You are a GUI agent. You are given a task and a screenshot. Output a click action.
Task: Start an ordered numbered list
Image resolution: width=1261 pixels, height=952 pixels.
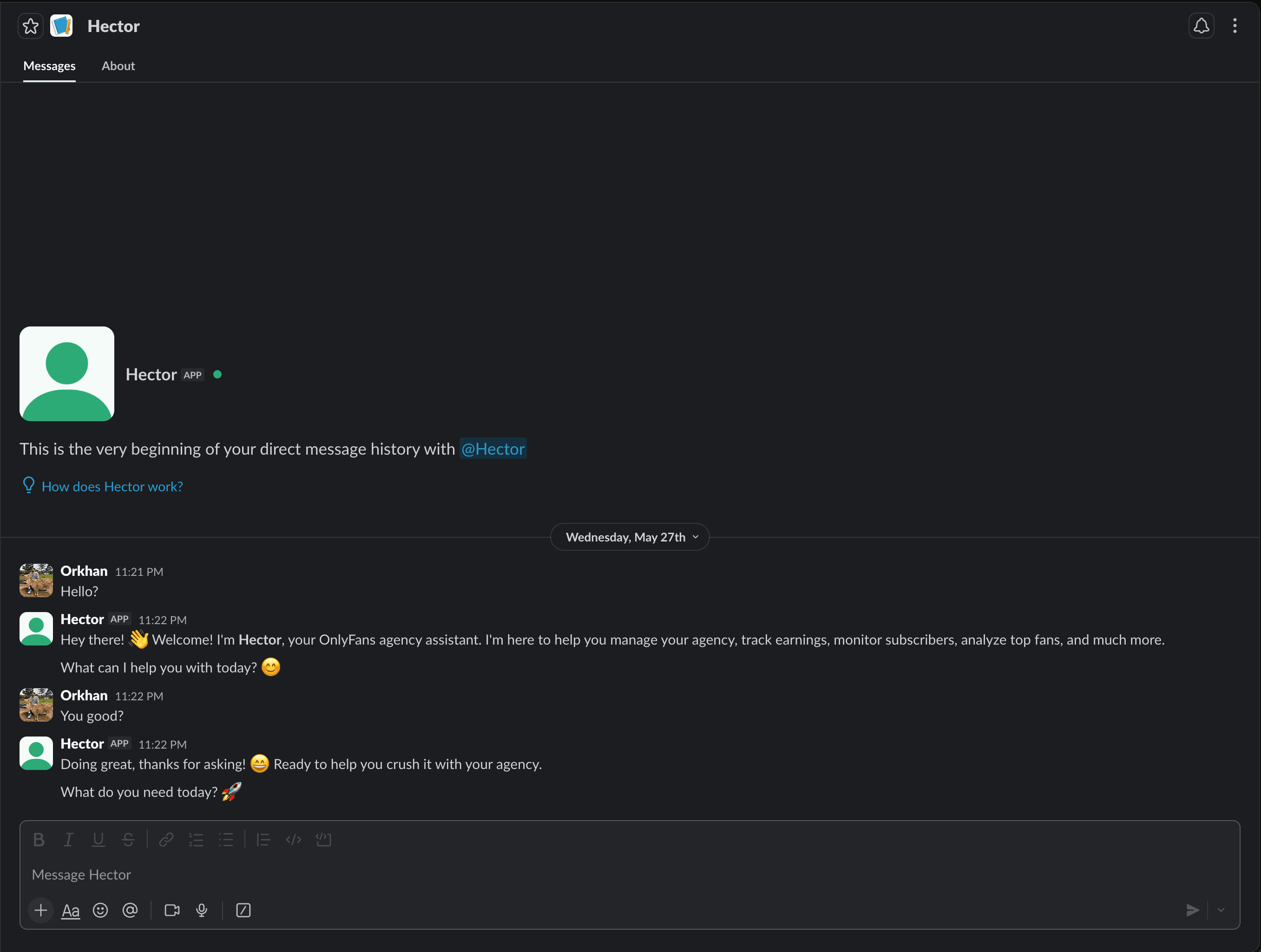[196, 840]
